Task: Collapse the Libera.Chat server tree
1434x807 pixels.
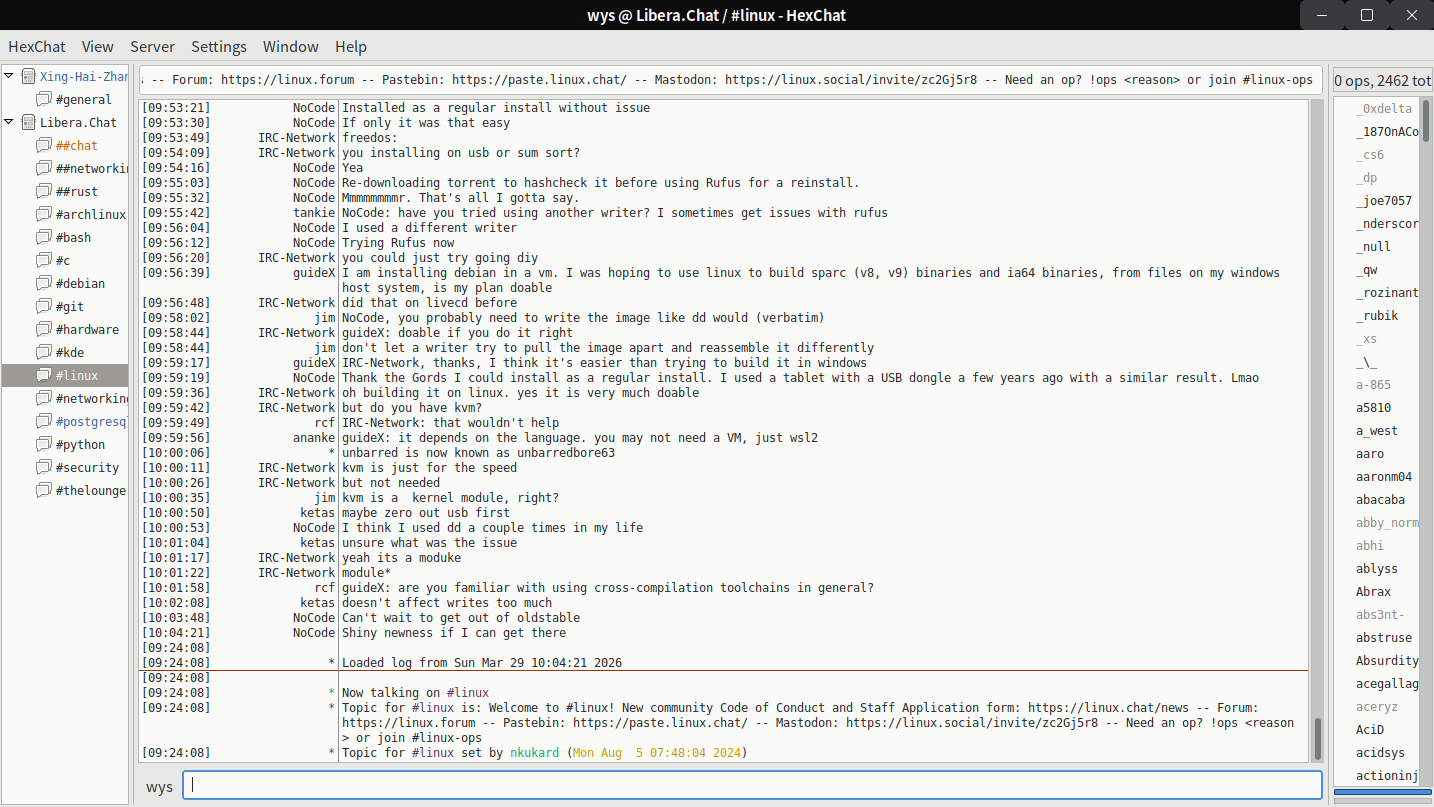Action: (x=10, y=122)
